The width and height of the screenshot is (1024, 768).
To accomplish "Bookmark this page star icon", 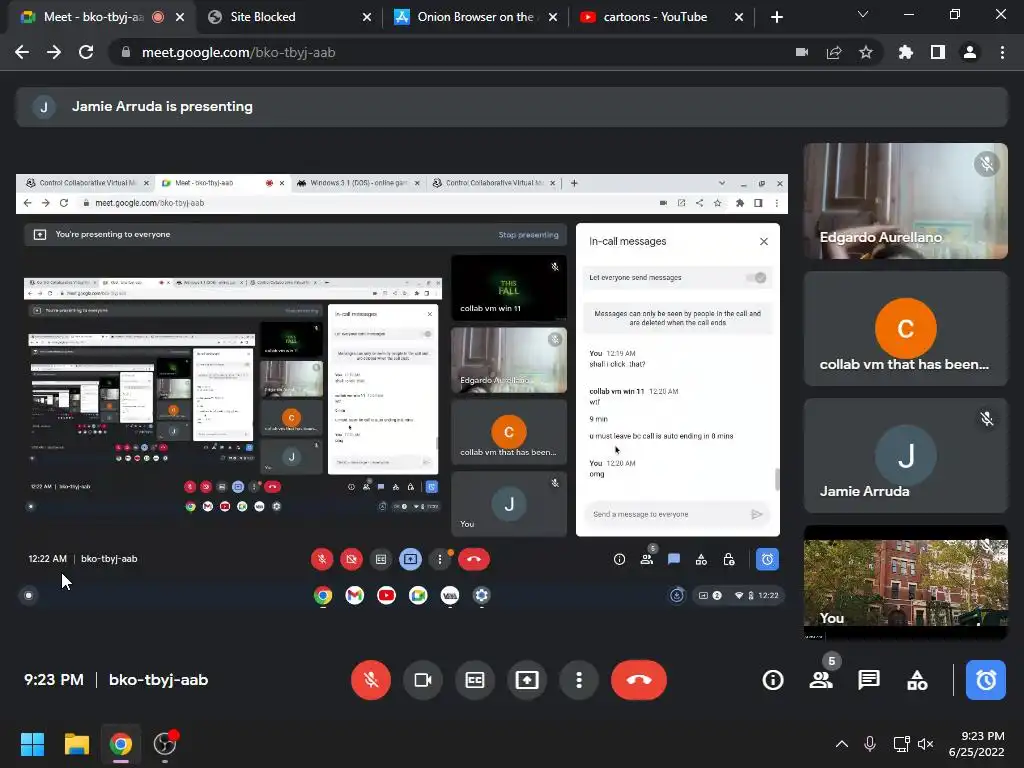I will coord(866,52).
